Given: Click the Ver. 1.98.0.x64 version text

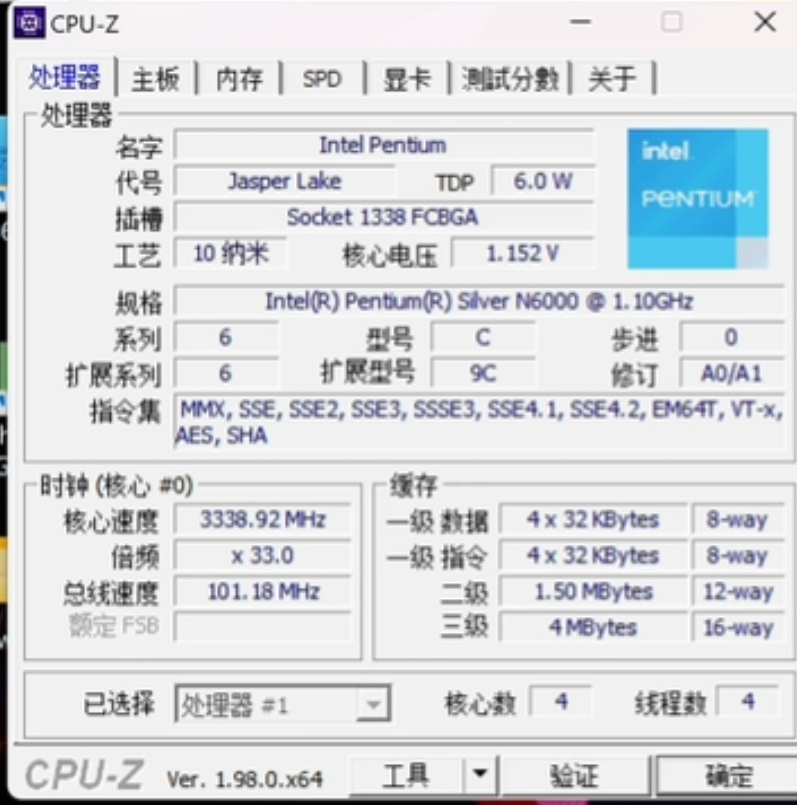Looking at the screenshot, I should tap(245, 779).
